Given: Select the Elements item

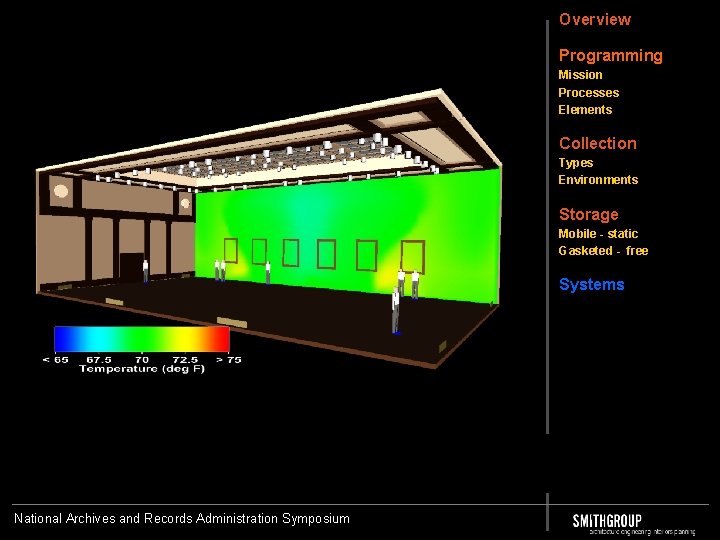Looking at the screenshot, I should [x=585, y=110].
